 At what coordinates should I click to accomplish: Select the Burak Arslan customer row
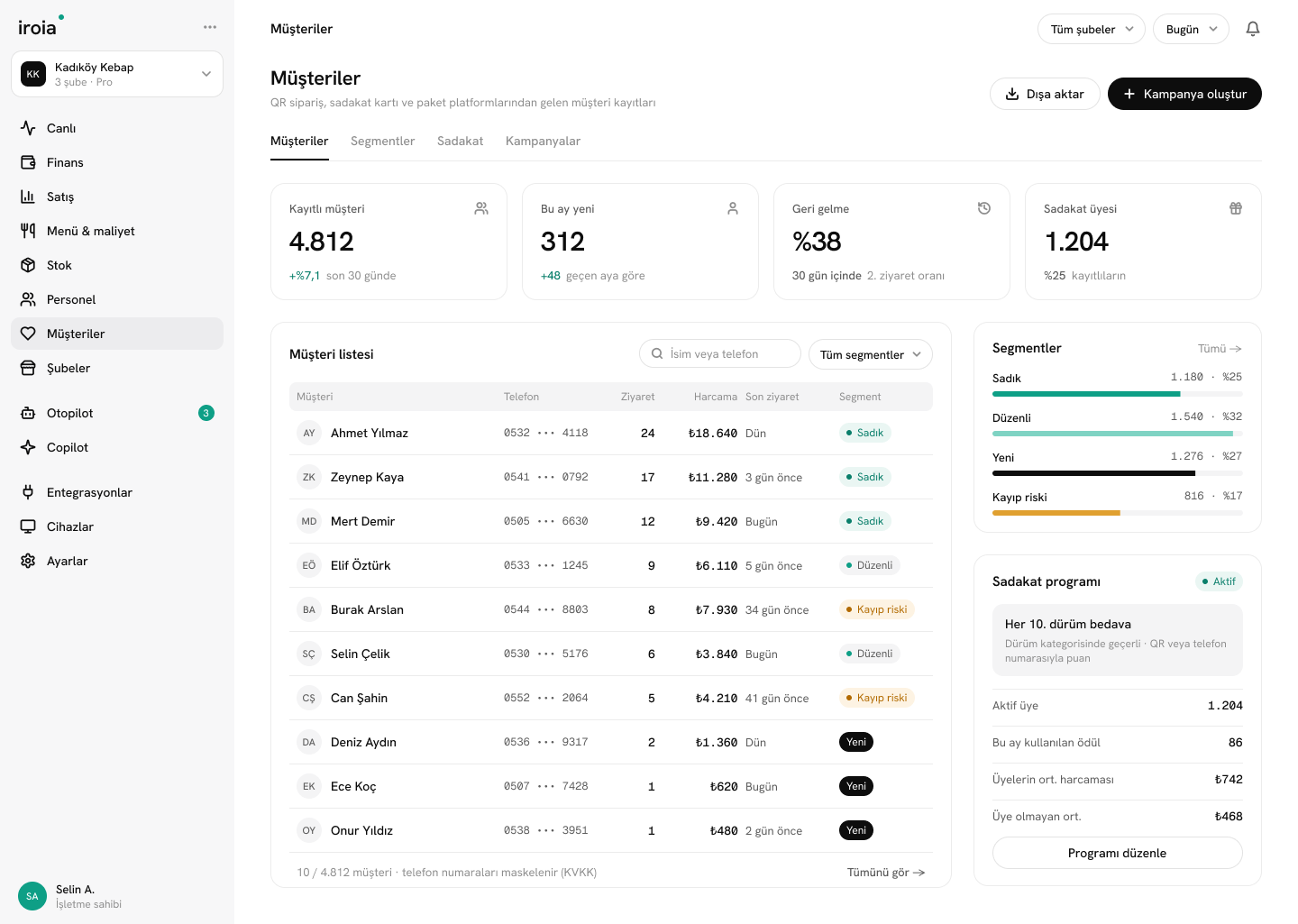pos(611,609)
